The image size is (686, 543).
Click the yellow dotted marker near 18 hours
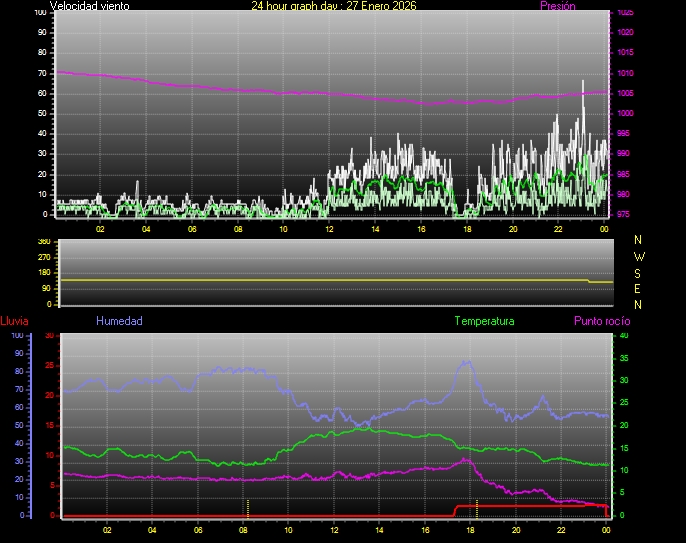pos(477,507)
